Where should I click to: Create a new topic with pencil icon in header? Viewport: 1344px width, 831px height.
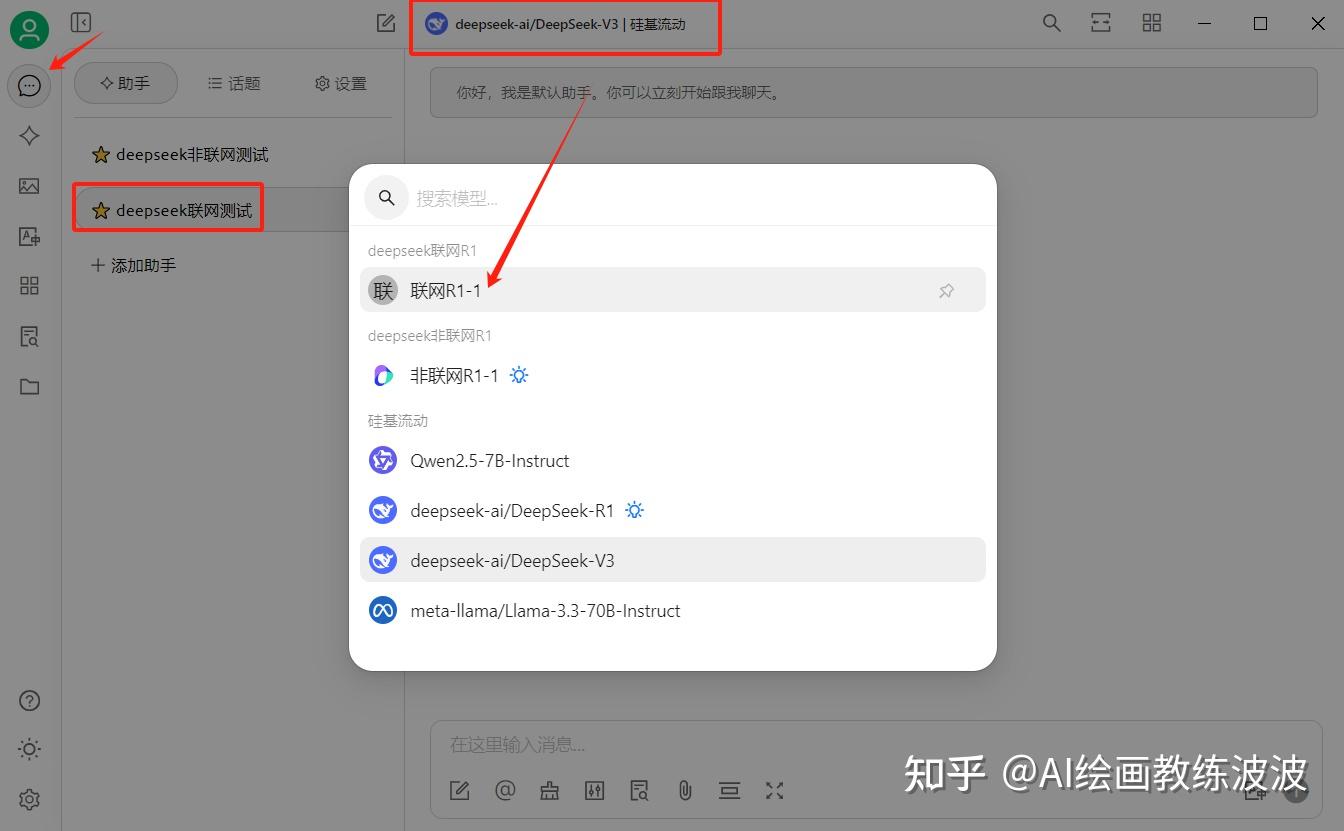(385, 22)
